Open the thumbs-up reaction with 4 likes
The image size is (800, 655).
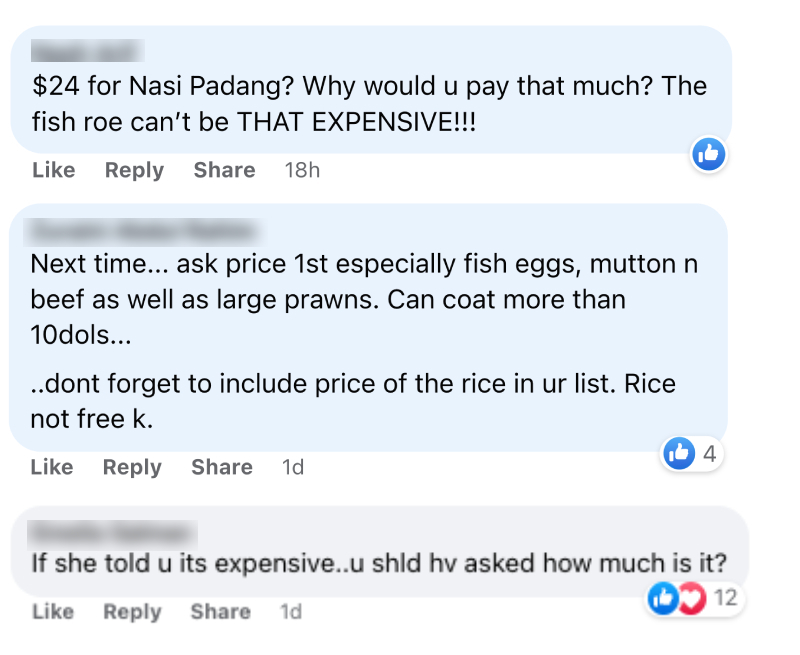coord(679,453)
